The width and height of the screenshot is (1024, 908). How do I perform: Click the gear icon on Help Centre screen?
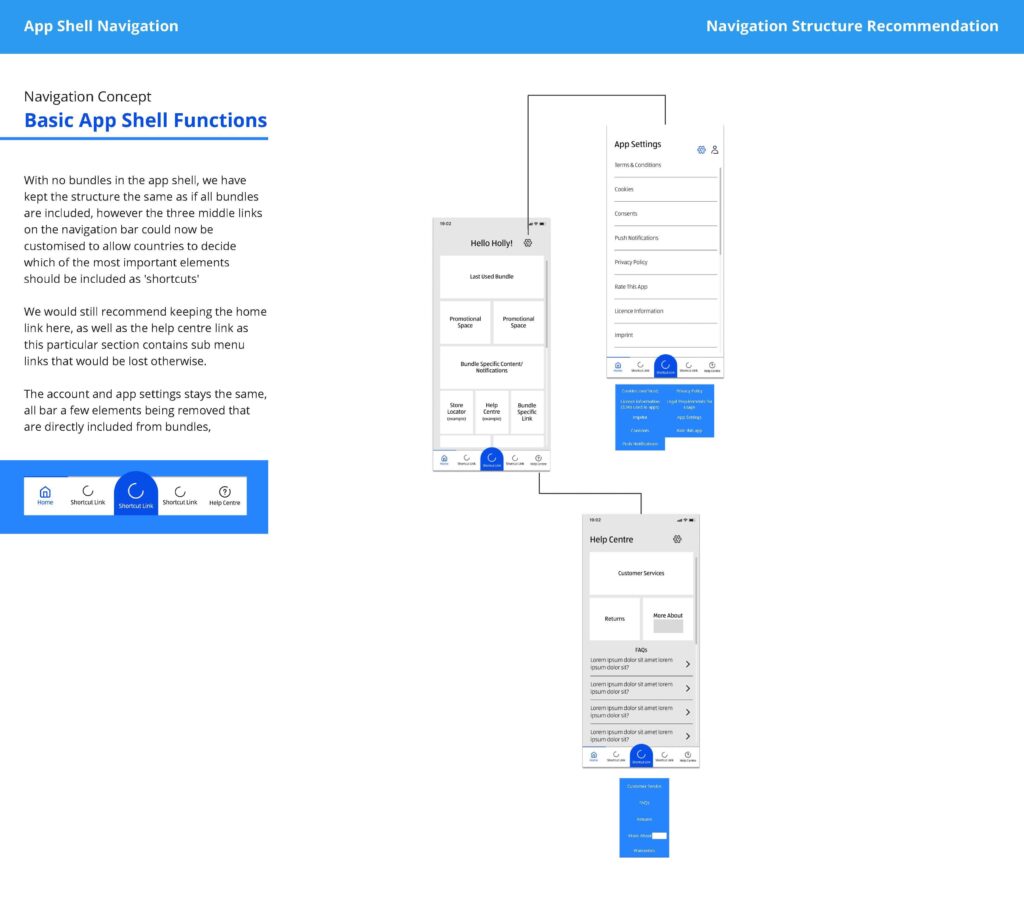click(x=677, y=539)
